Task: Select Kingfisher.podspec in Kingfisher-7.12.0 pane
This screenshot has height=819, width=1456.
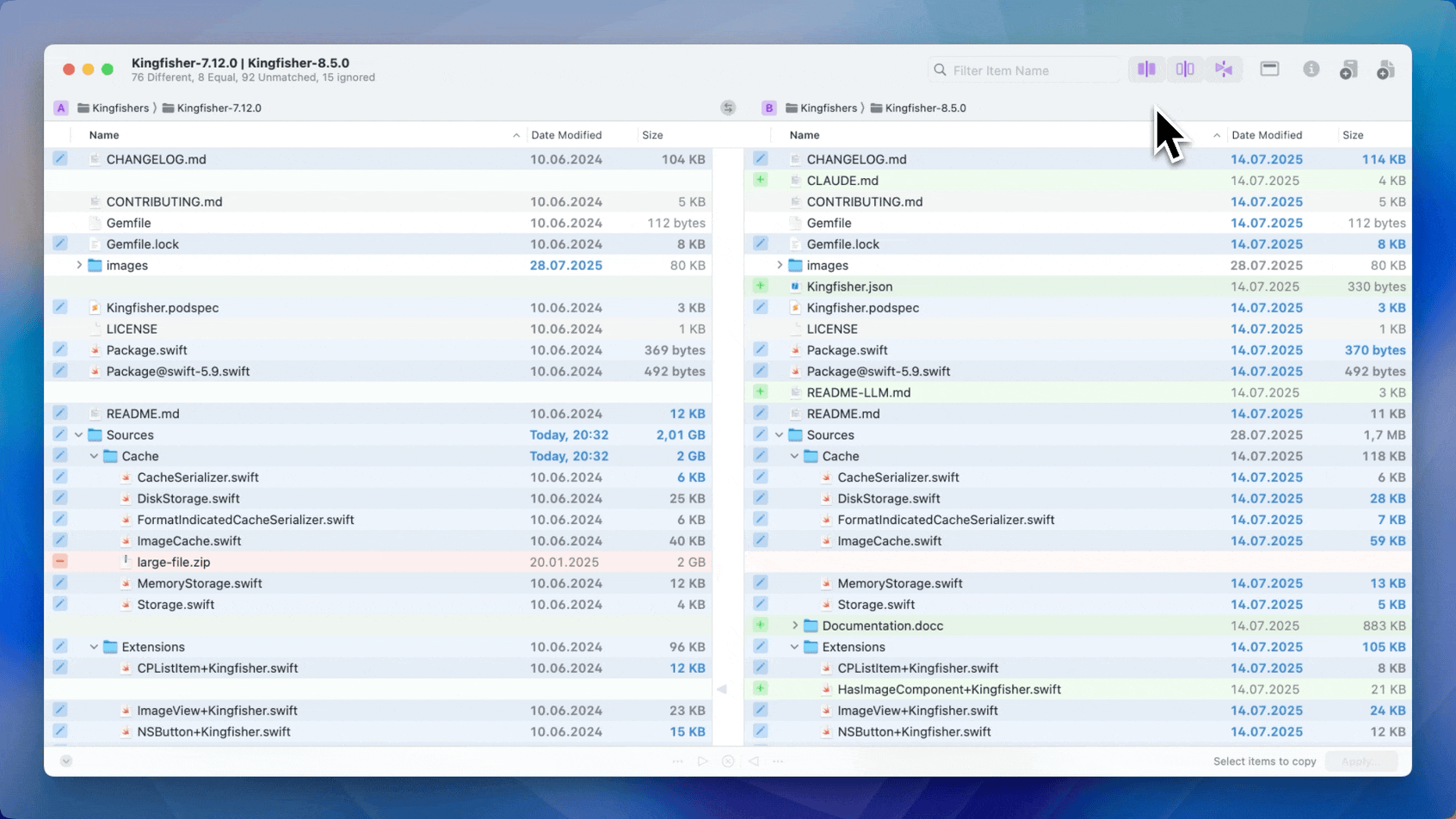Action: [379, 308]
